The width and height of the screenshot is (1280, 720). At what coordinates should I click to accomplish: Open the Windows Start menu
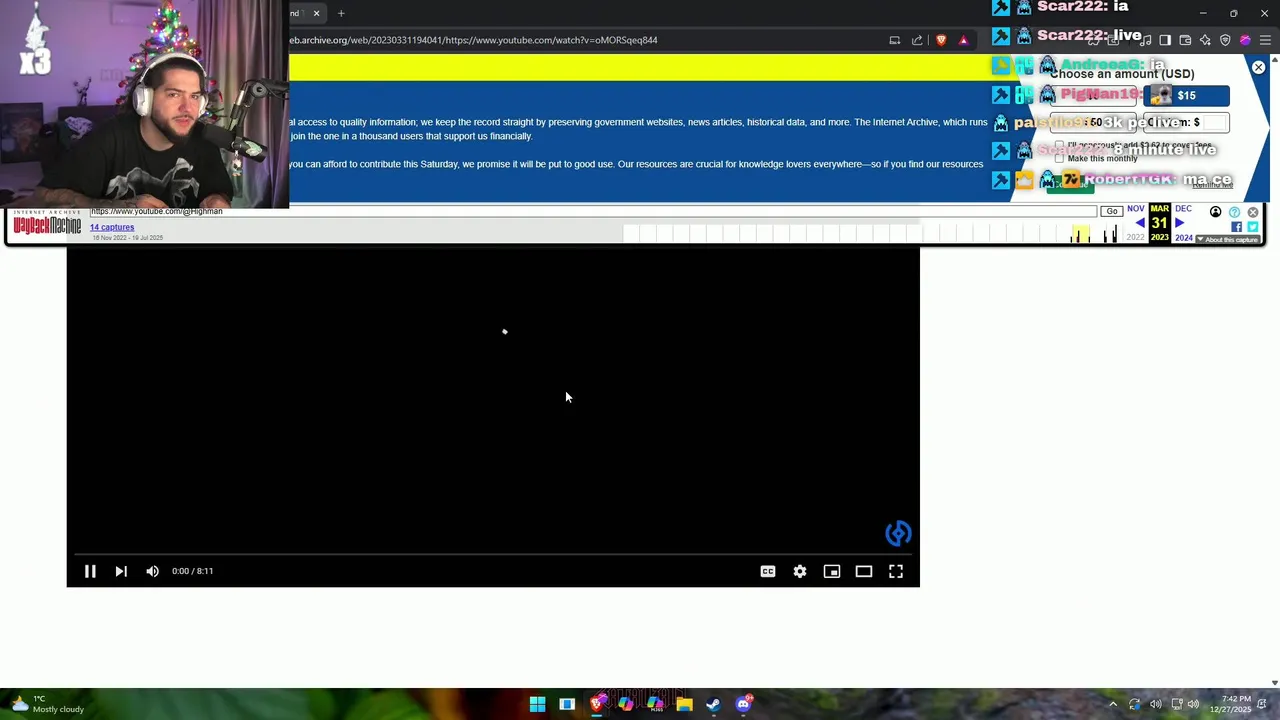537,704
